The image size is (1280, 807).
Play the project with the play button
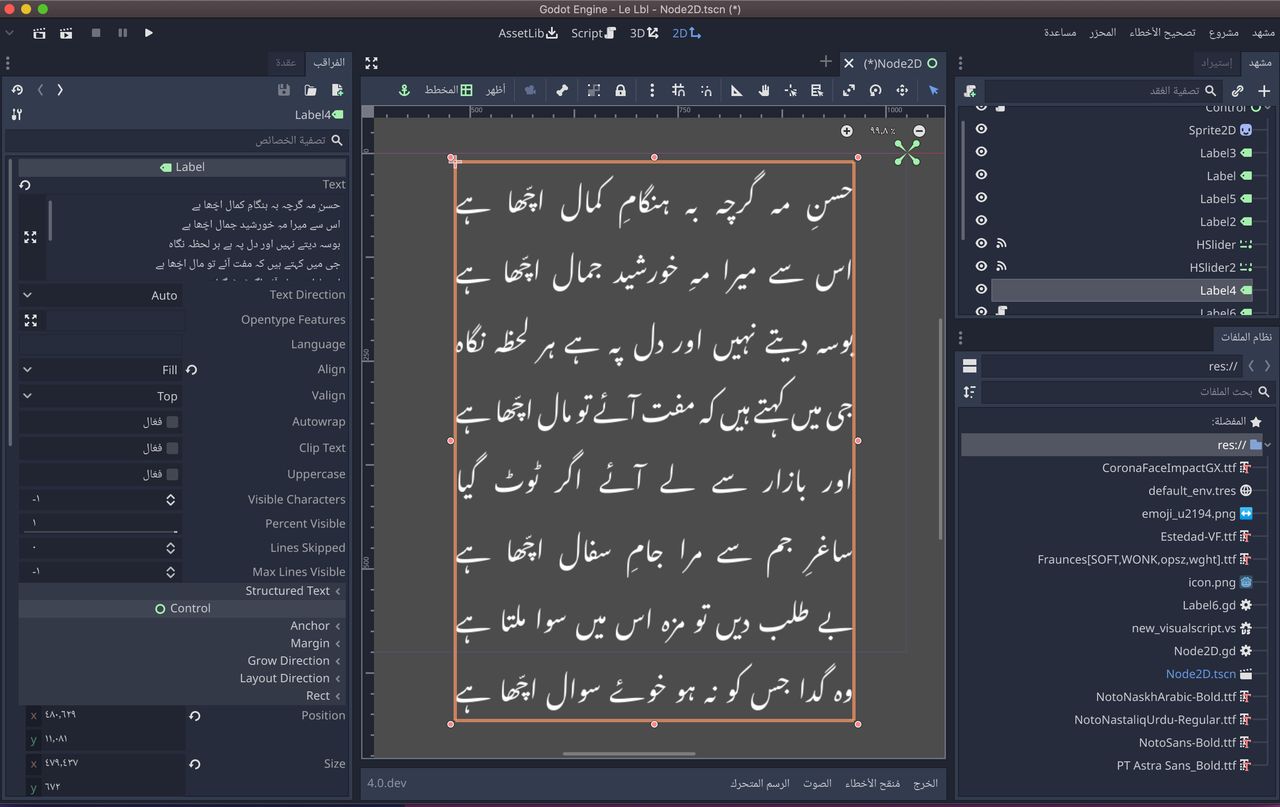click(x=149, y=33)
